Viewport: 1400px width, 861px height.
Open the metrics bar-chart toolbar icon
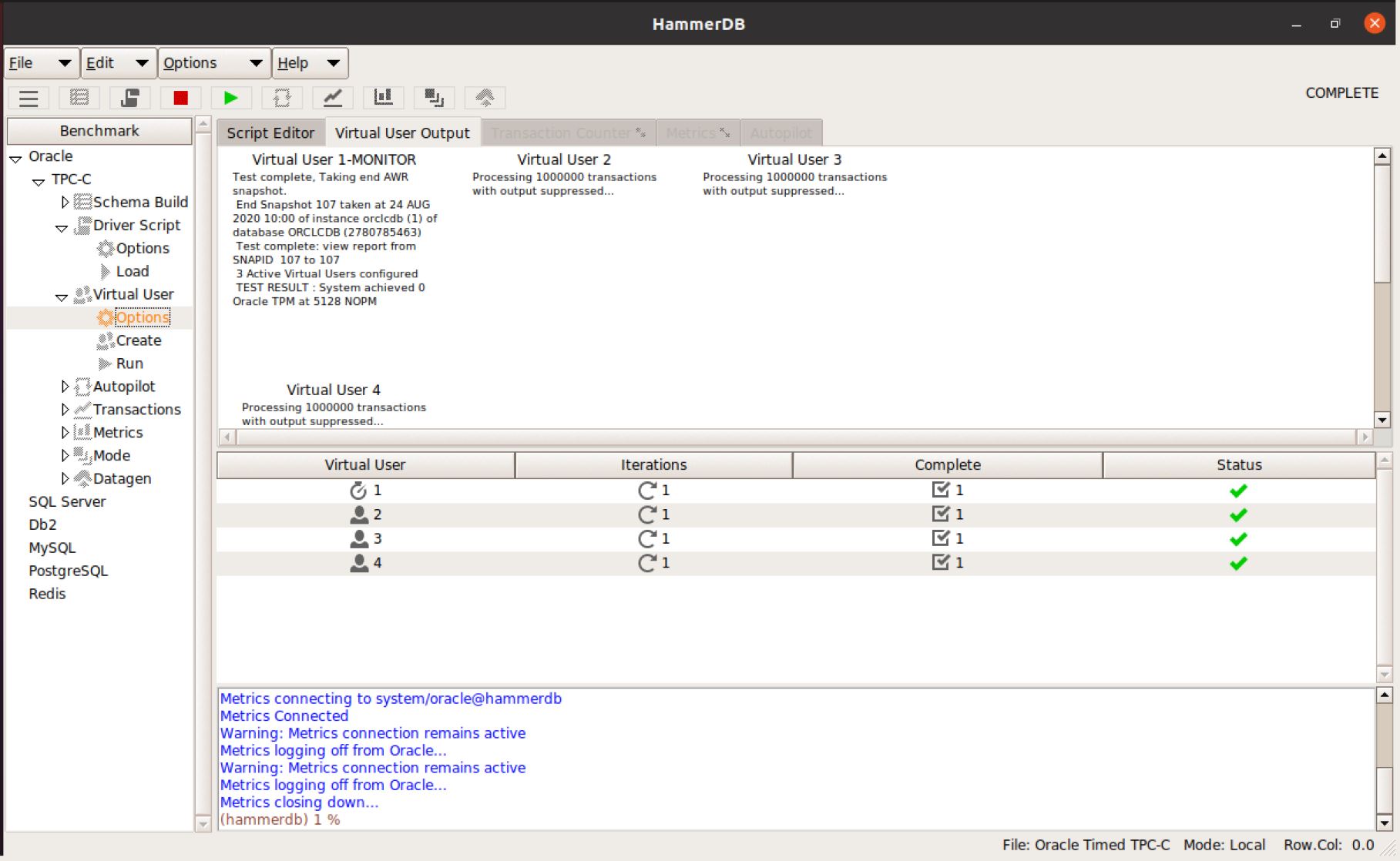(383, 98)
